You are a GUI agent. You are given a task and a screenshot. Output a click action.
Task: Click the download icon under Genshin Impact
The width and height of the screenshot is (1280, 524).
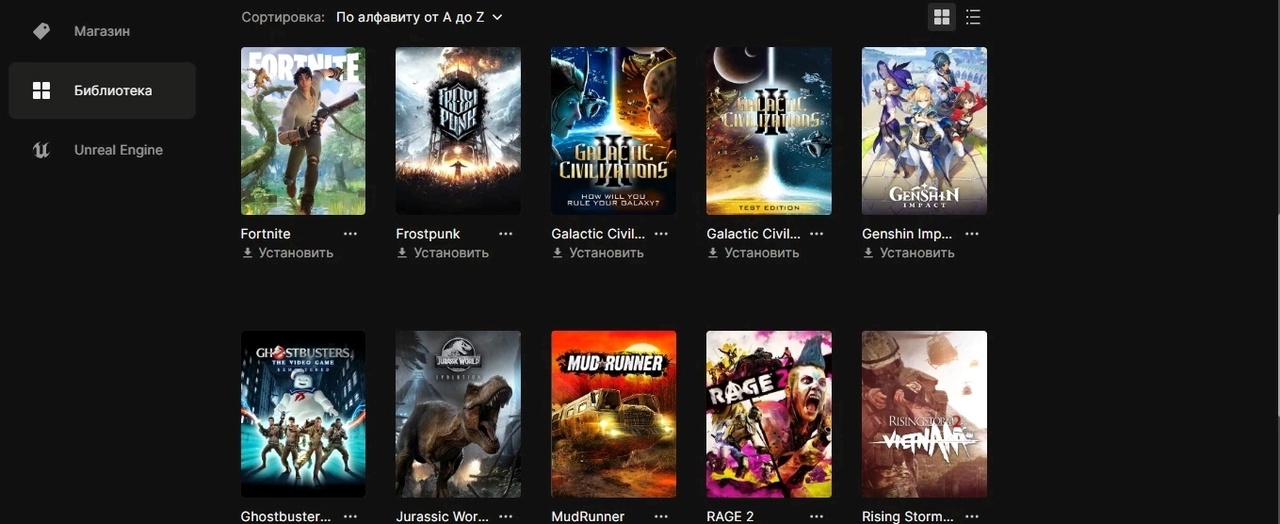point(868,253)
